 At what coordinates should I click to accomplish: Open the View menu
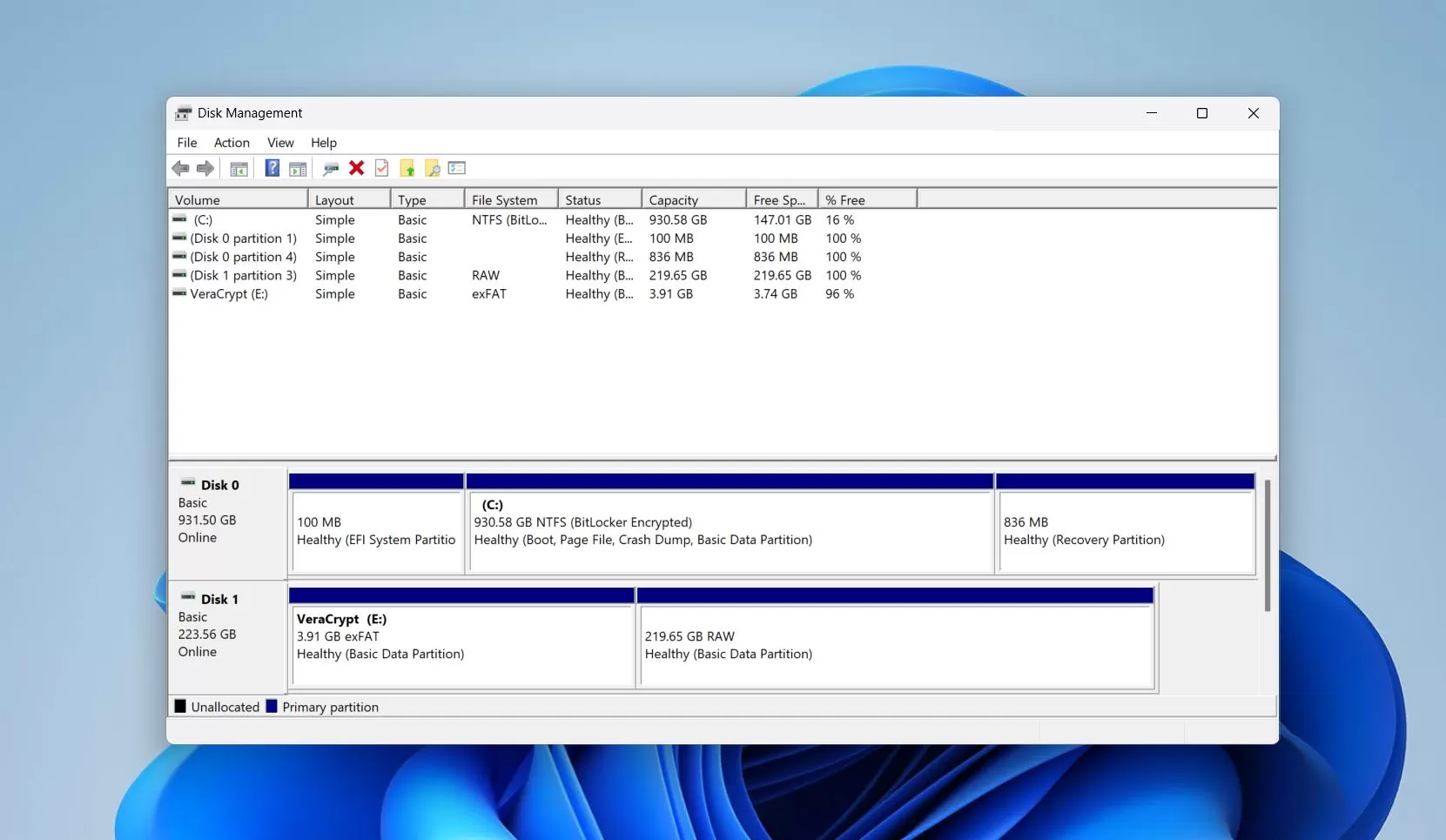click(280, 143)
